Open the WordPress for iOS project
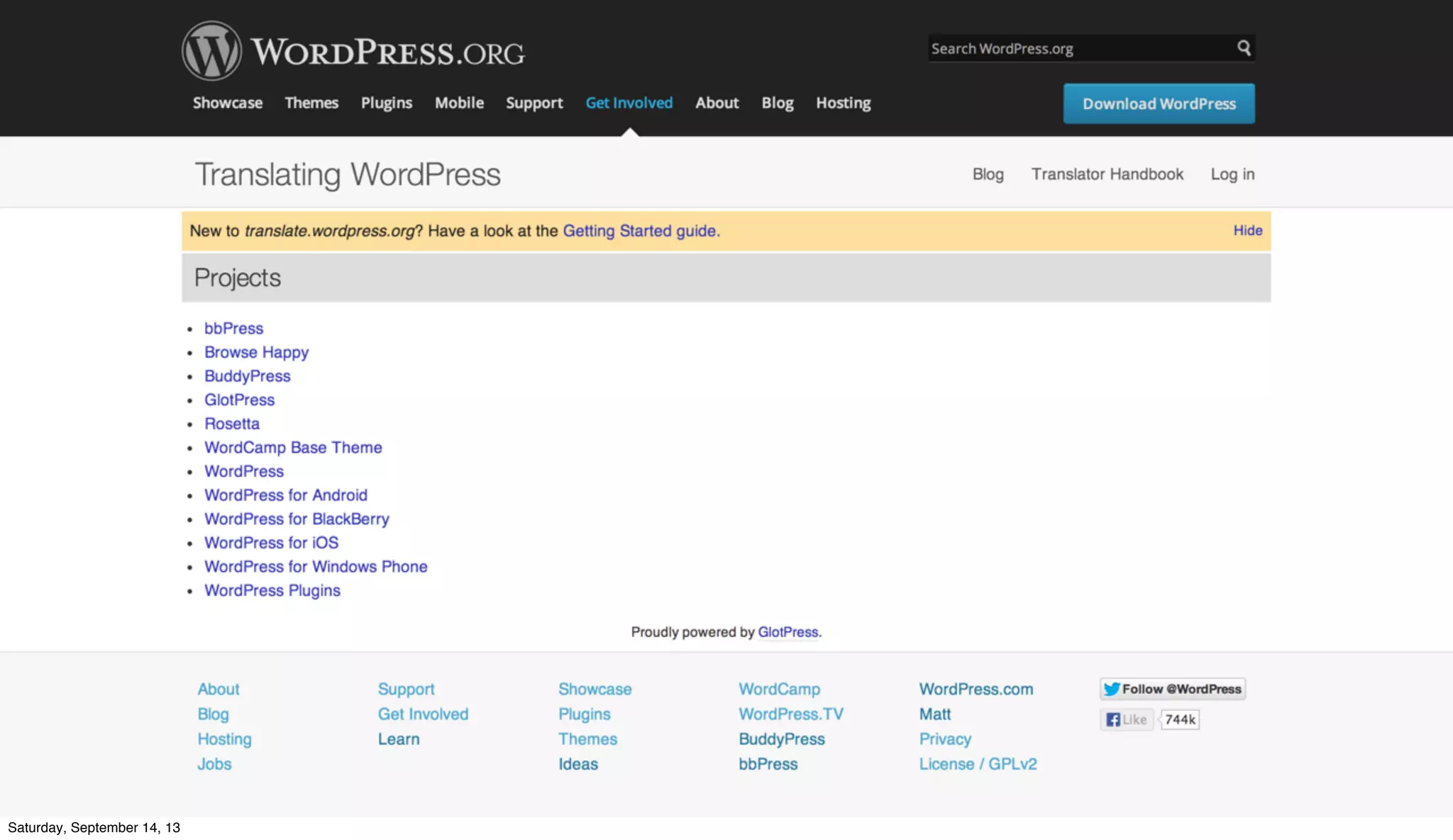This screenshot has height=840, width=1453. [x=271, y=543]
